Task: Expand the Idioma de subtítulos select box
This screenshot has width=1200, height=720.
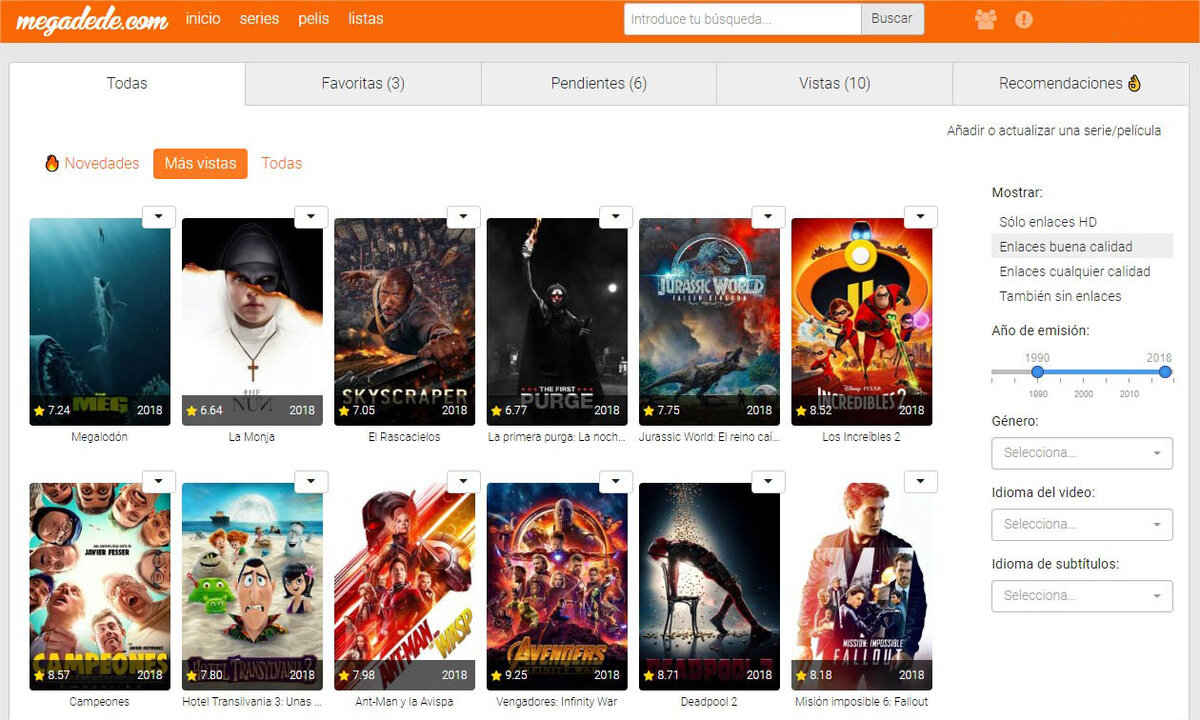Action: (1082, 595)
